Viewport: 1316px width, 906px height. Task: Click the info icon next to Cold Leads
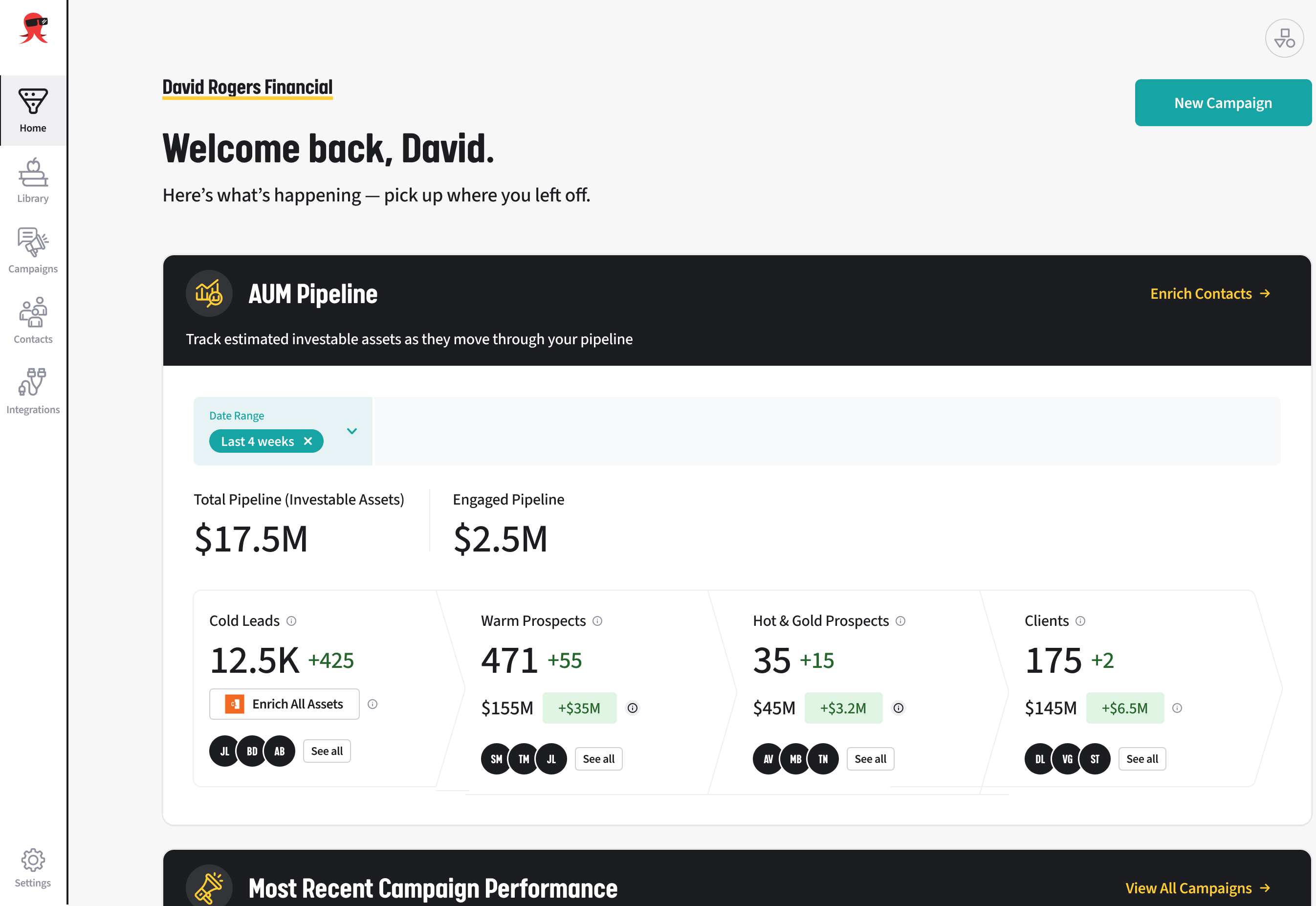click(291, 621)
